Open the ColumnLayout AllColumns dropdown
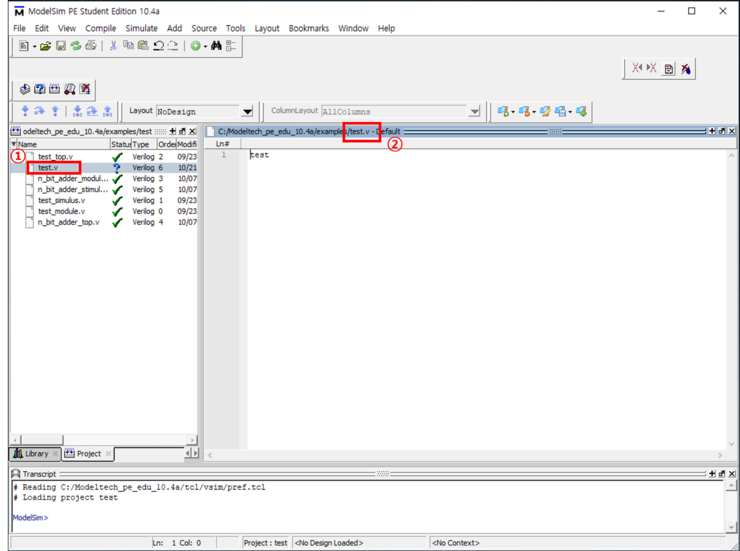The height and width of the screenshot is (551, 740). tap(474, 112)
